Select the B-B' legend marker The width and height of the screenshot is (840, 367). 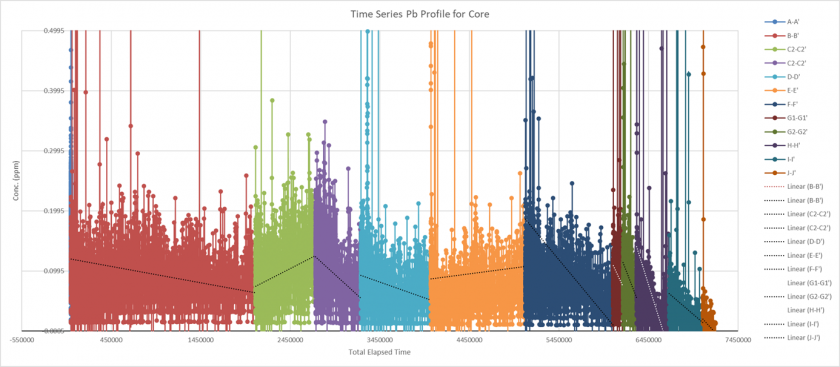pos(772,36)
